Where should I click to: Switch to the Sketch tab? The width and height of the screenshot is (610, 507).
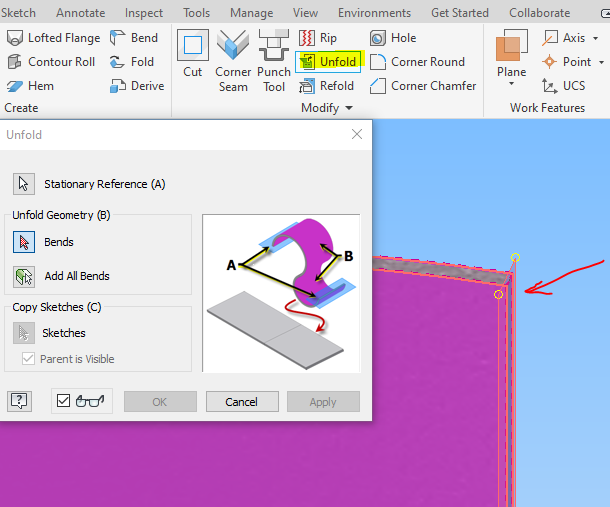coord(18,13)
